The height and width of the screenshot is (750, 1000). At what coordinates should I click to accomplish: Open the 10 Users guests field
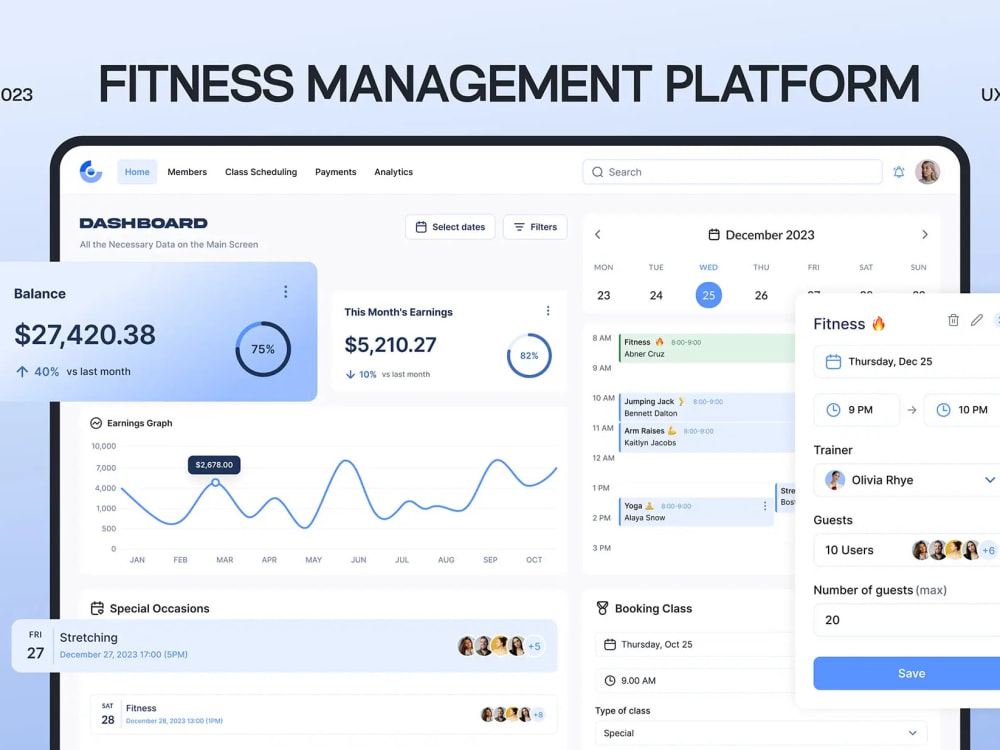point(906,550)
